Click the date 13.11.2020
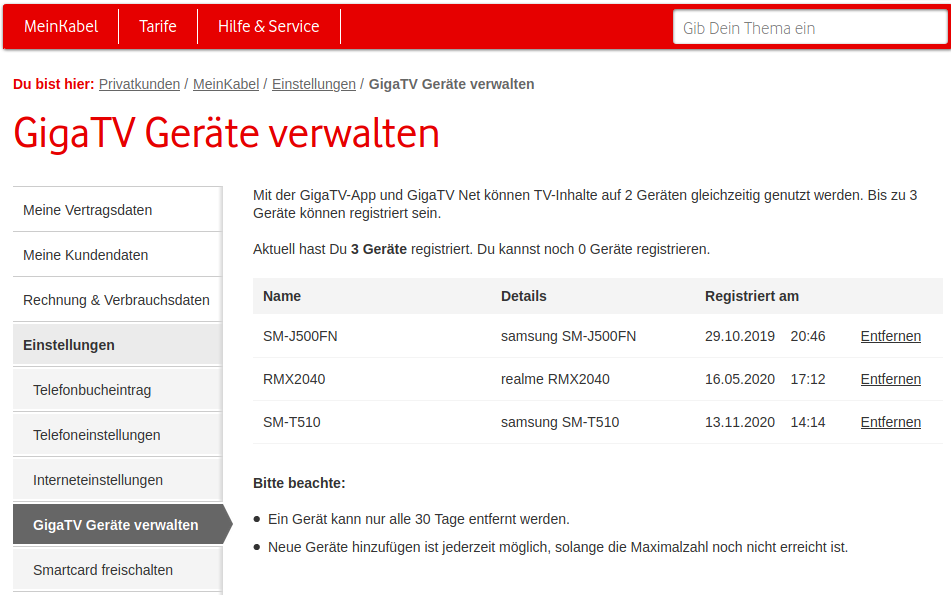This screenshot has width=951, height=595. pyautogui.click(x=740, y=422)
